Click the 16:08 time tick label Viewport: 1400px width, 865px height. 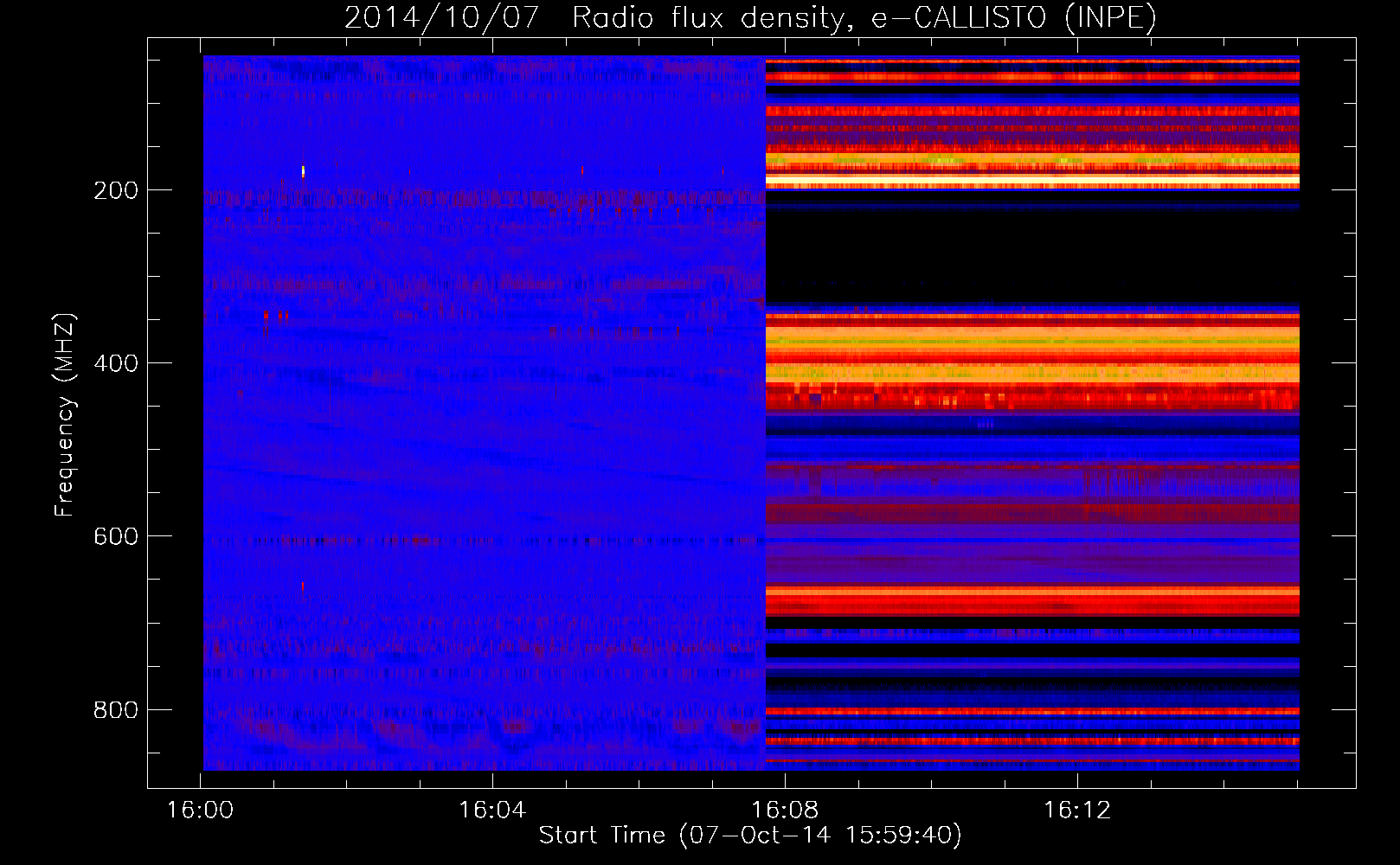(785, 810)
